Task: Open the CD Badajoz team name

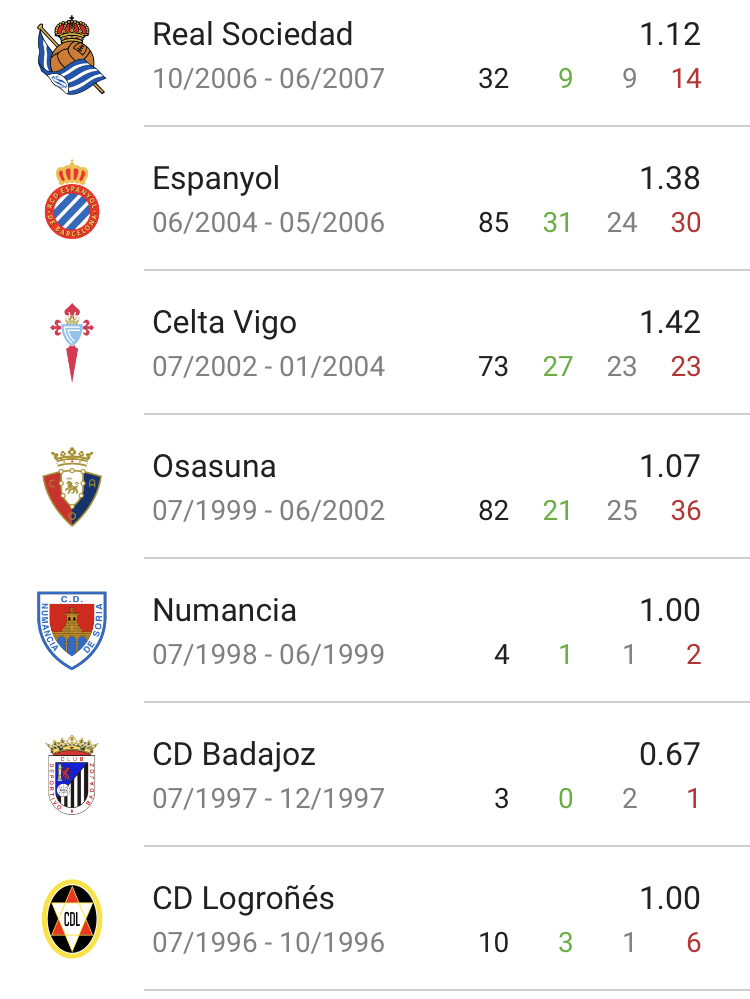Action: tap(234, 755)
